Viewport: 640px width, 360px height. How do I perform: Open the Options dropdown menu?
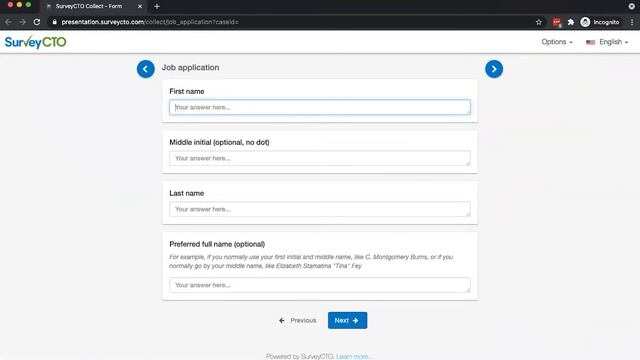(557, 42)
